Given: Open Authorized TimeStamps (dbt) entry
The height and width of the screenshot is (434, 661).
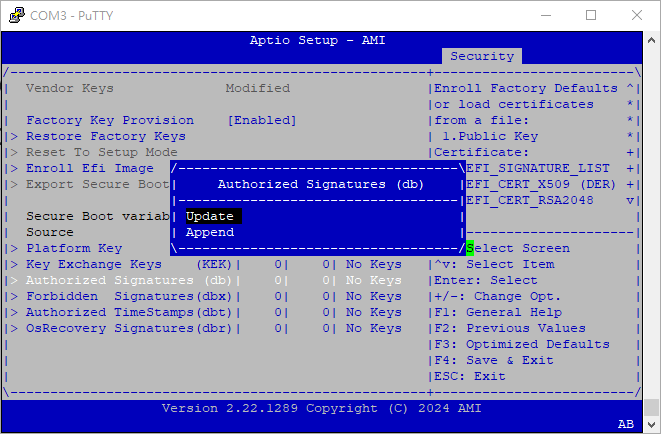Looking at the screenshot, I should [129, 312].
